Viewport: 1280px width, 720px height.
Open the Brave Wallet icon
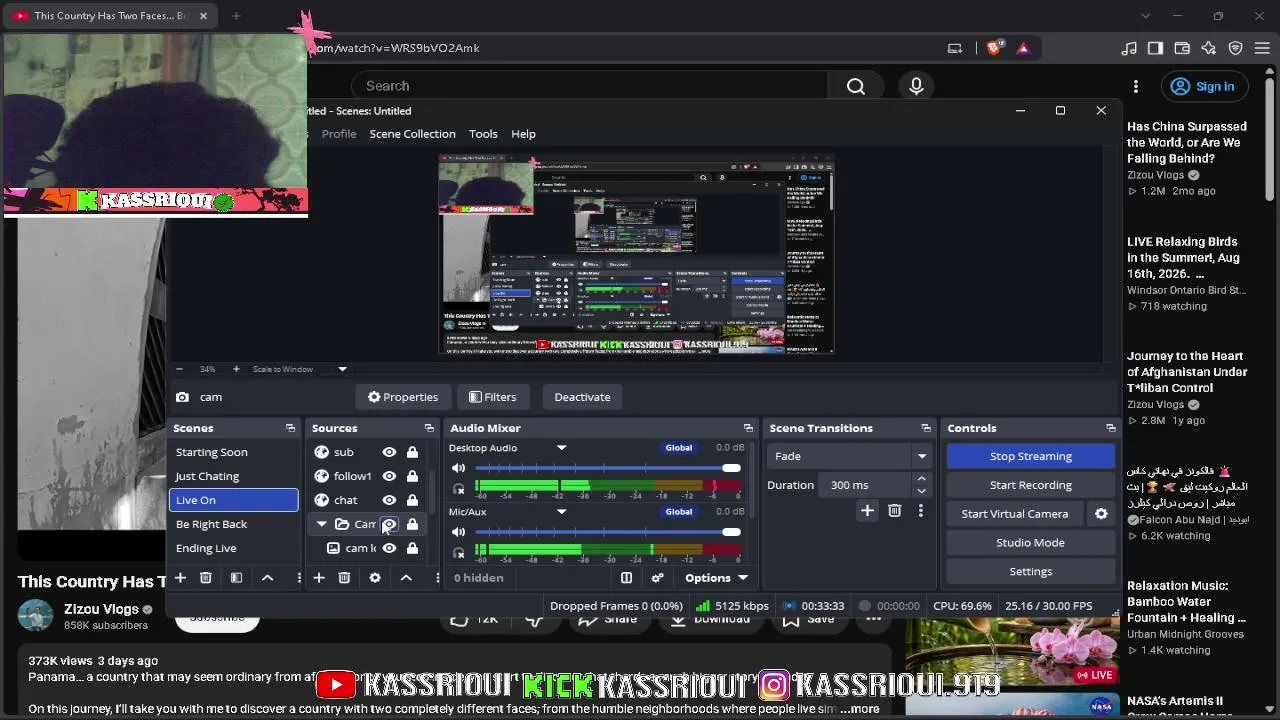[1182, 48]
